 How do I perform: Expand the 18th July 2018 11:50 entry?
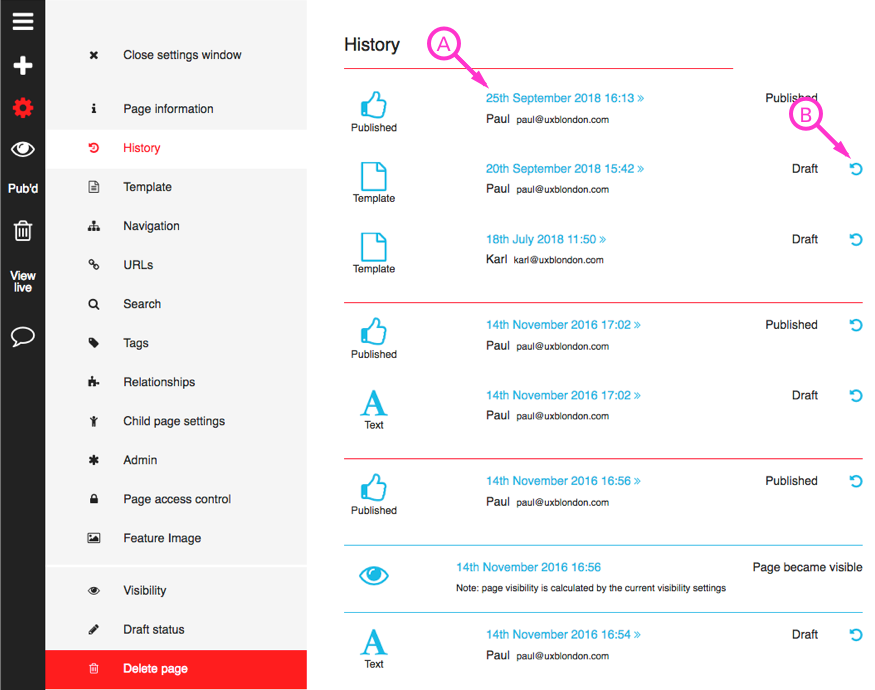pos(546,239)
